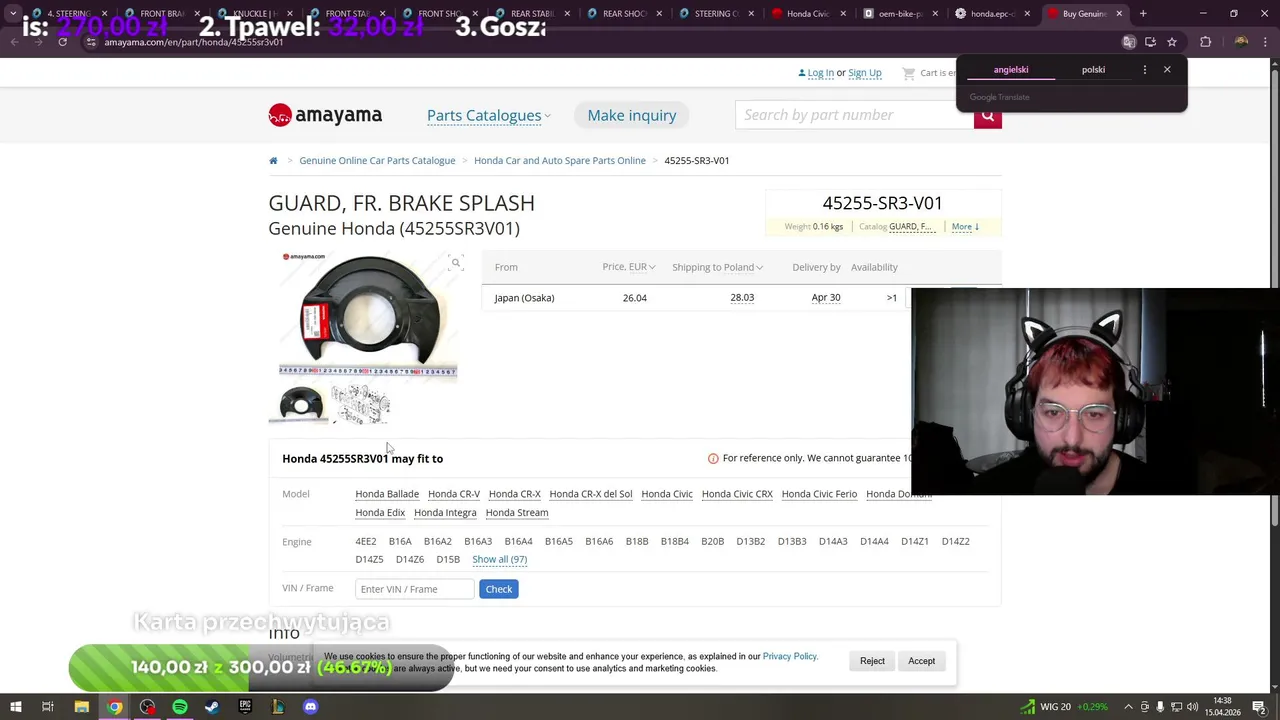Open Windows Start menu
The width and height of the screenshot is (1280, 720).
tap(15, 707)
